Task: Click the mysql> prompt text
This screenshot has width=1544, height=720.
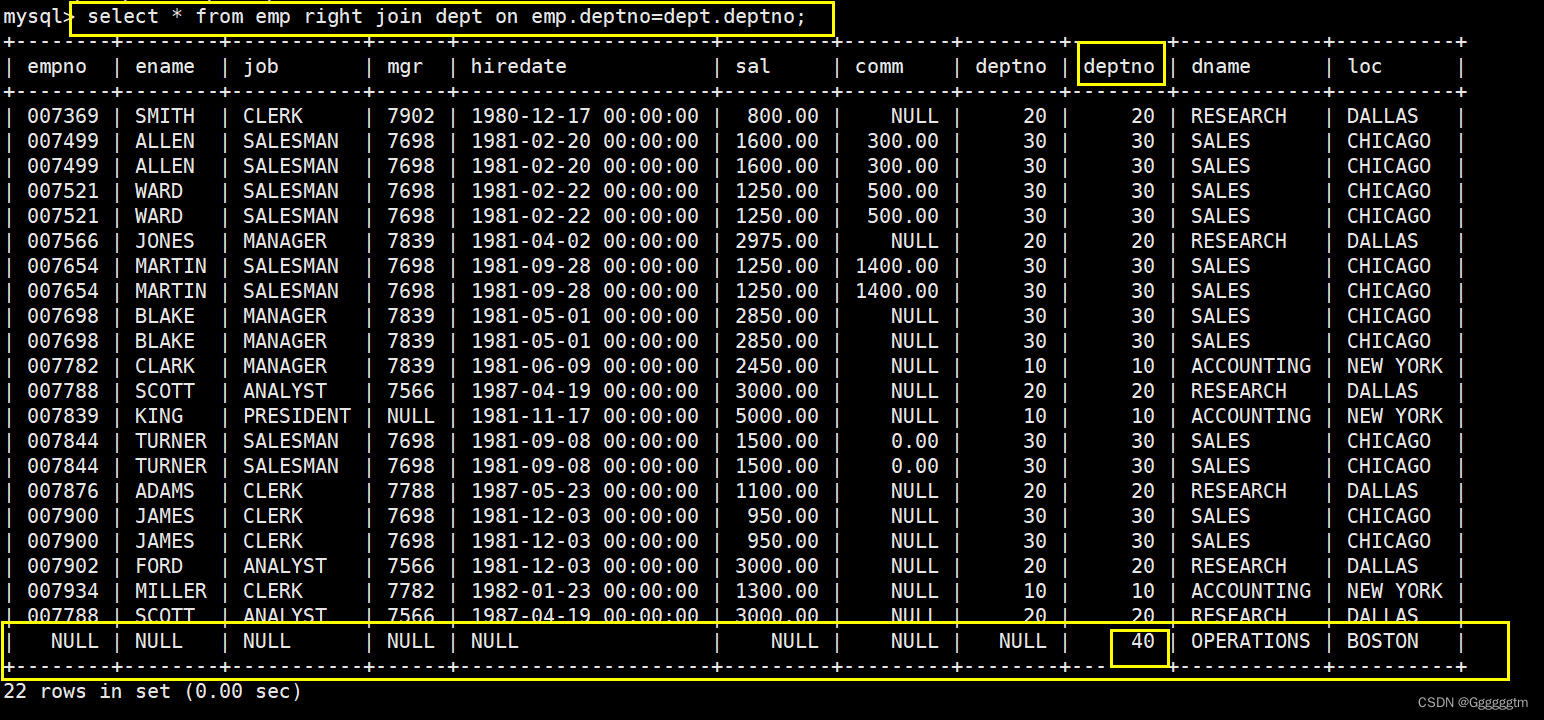Action: pyautogui.click(x=38, y=17)
